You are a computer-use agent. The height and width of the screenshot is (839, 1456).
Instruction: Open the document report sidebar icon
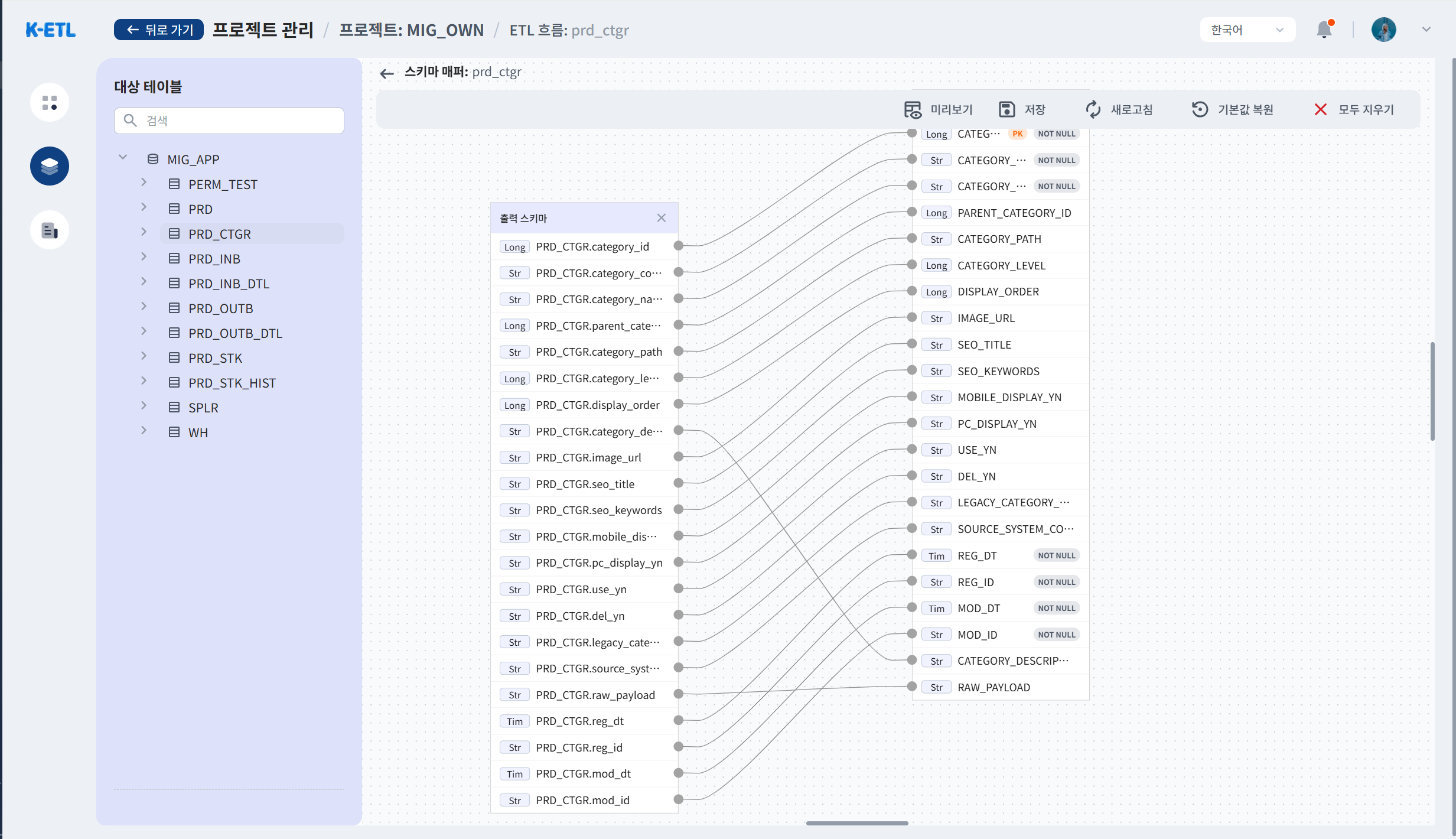pyautogui.click(x=50, y=230)
